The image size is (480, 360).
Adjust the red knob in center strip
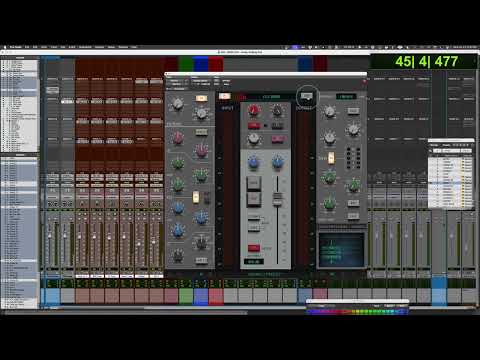254,110
